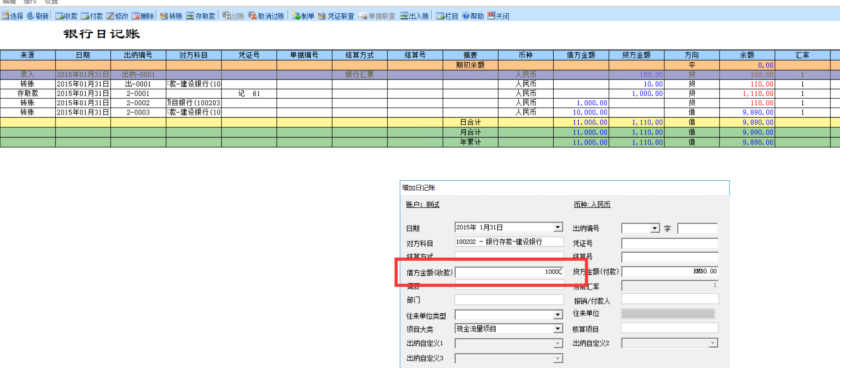This screenshot has height=368, width=841.
Task: Click 取消过账 in the toolbar
Action: click(267, 16)
